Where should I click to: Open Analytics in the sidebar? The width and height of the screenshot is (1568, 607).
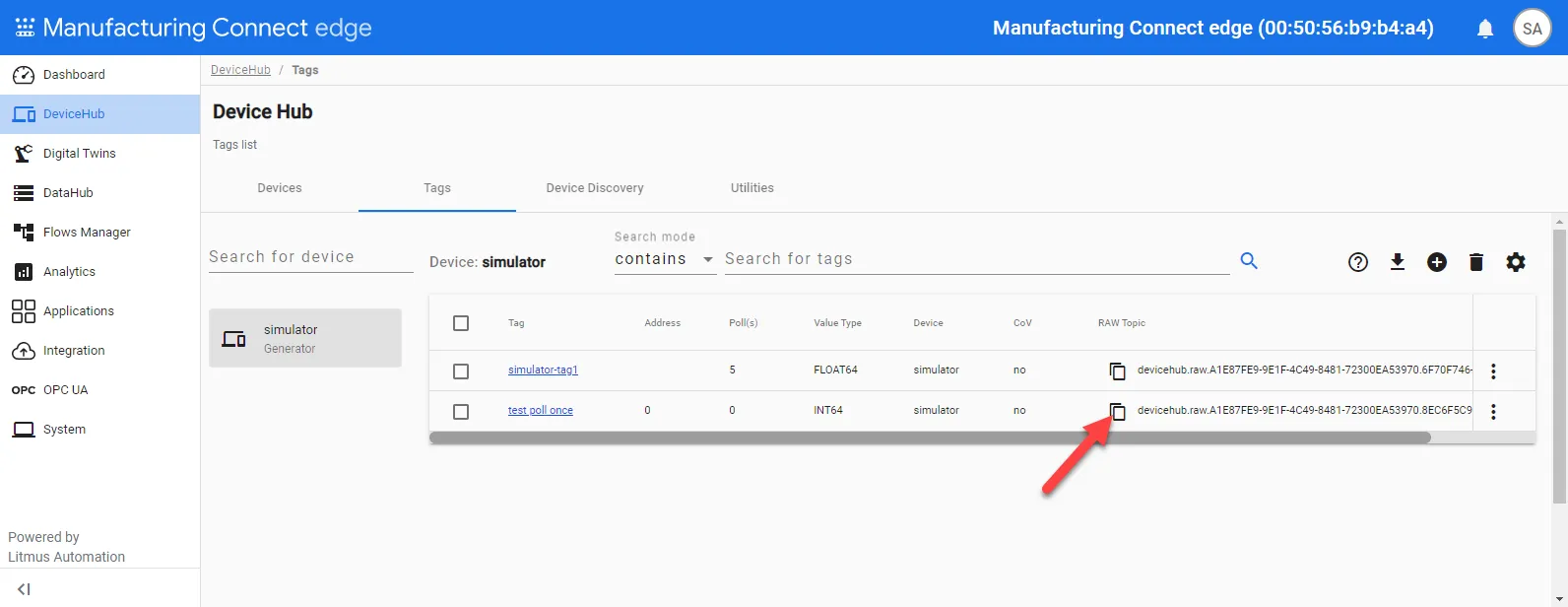pyautogui.click(x=99, y=272)
